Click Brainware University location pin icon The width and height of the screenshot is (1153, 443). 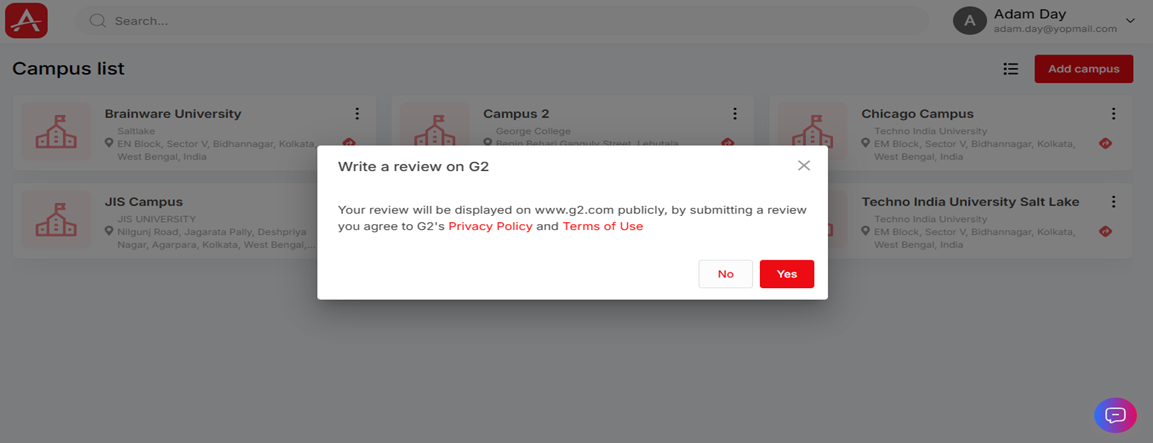(110, 143)
